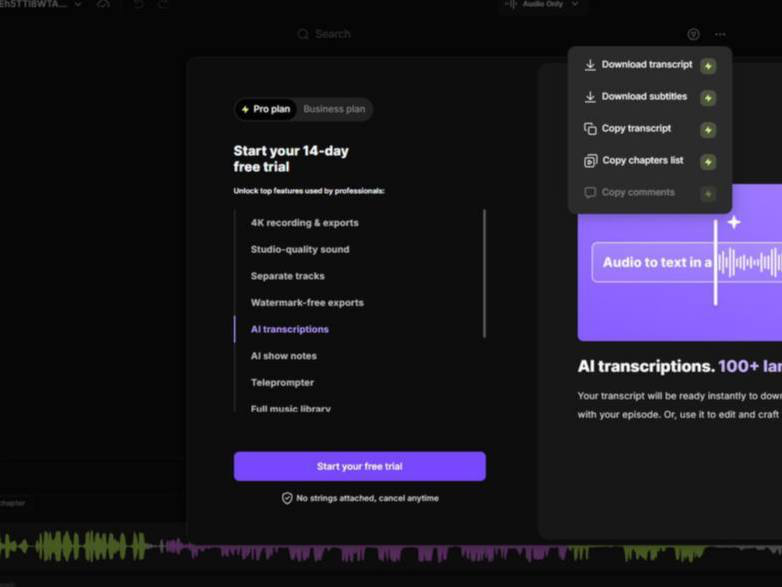
Task: Open the three-dot more options menu
Action: [x=720, y=34]
